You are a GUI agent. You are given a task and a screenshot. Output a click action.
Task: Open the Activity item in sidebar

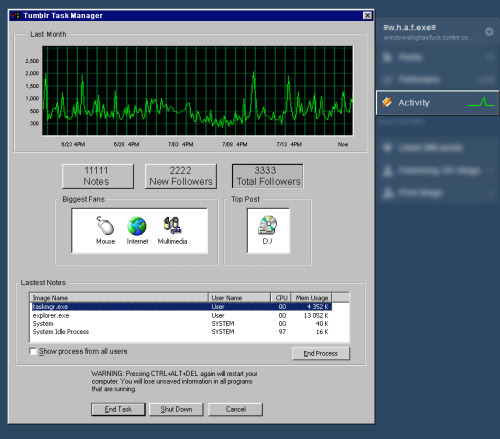(x=437, y=103)
